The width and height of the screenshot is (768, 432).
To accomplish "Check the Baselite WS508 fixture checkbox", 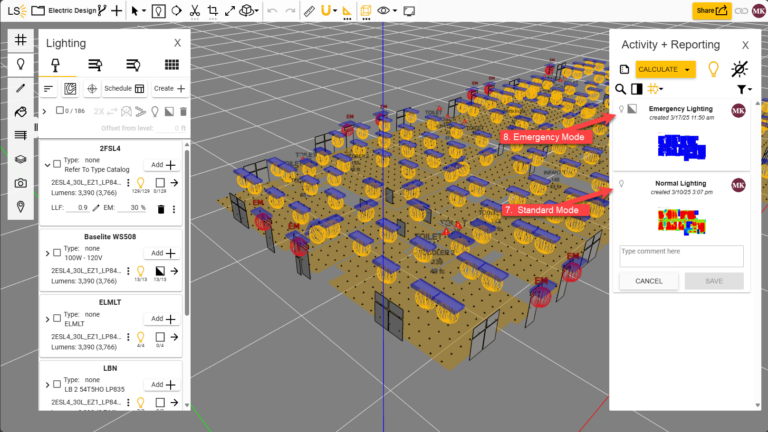I will tap(57, 253).
